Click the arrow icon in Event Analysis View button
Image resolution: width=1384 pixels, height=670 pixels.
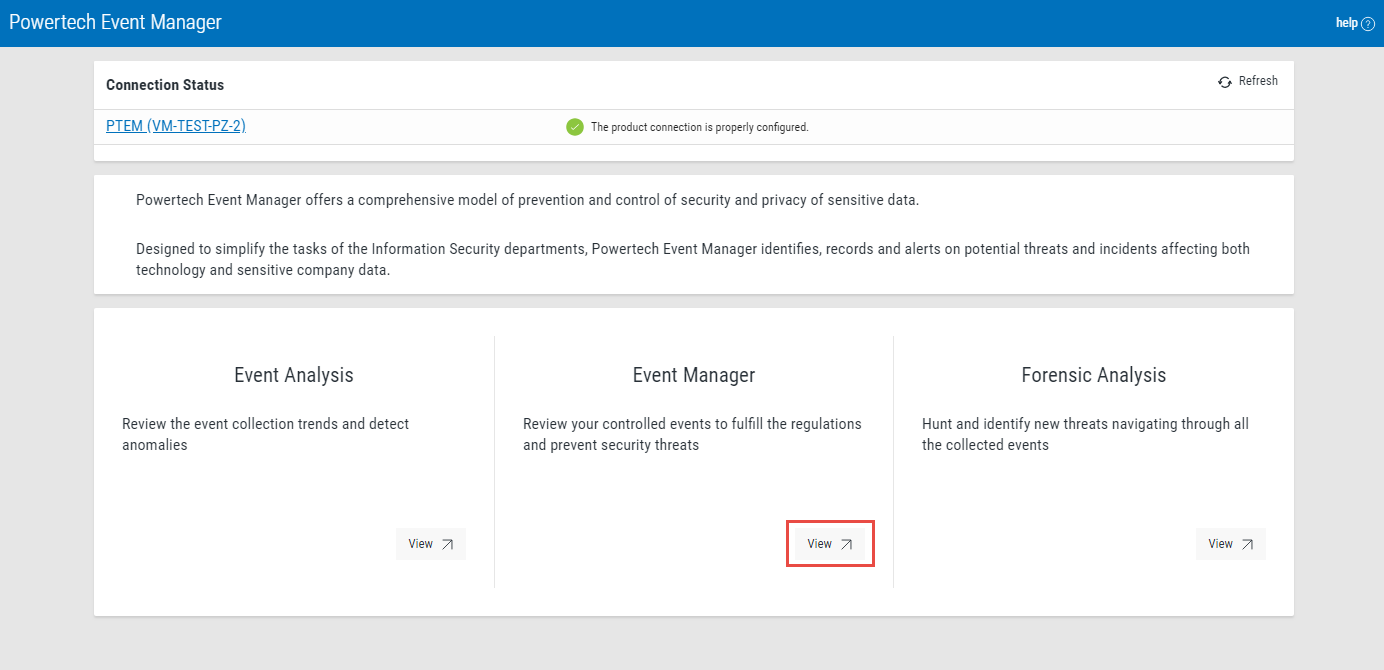(447, 544)
